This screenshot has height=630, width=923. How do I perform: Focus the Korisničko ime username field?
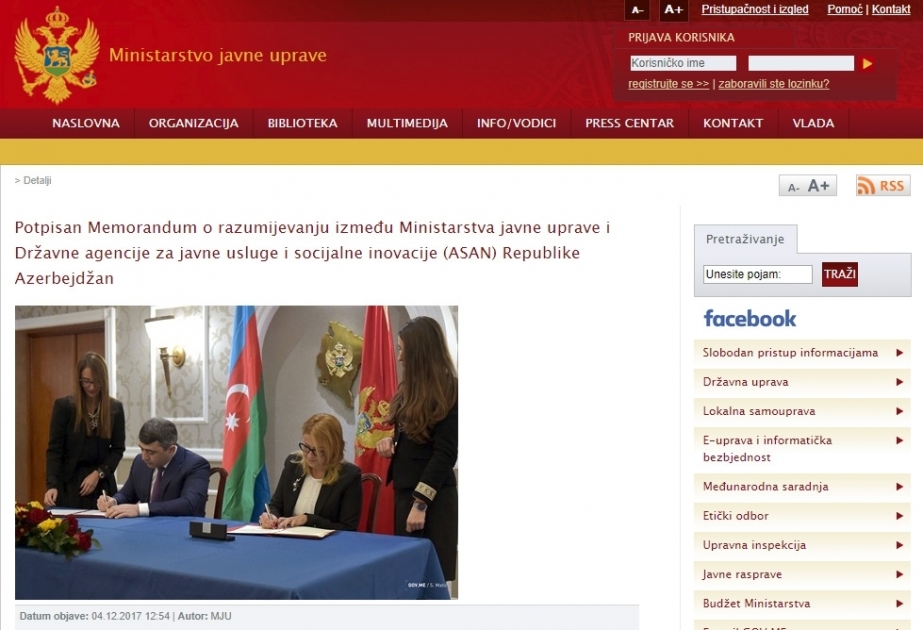point(683,63)
